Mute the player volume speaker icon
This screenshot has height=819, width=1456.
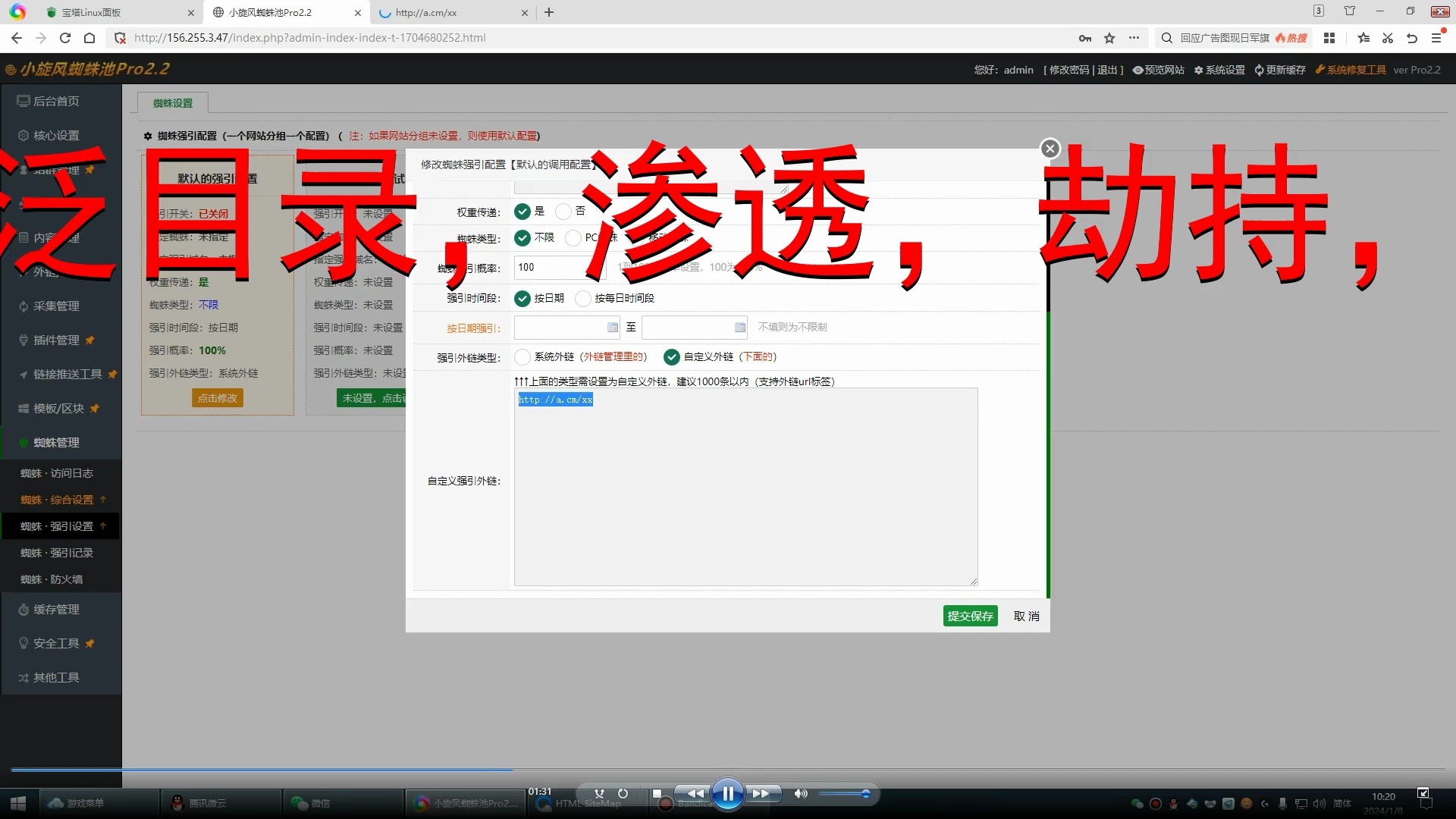(x=801, y=794)
